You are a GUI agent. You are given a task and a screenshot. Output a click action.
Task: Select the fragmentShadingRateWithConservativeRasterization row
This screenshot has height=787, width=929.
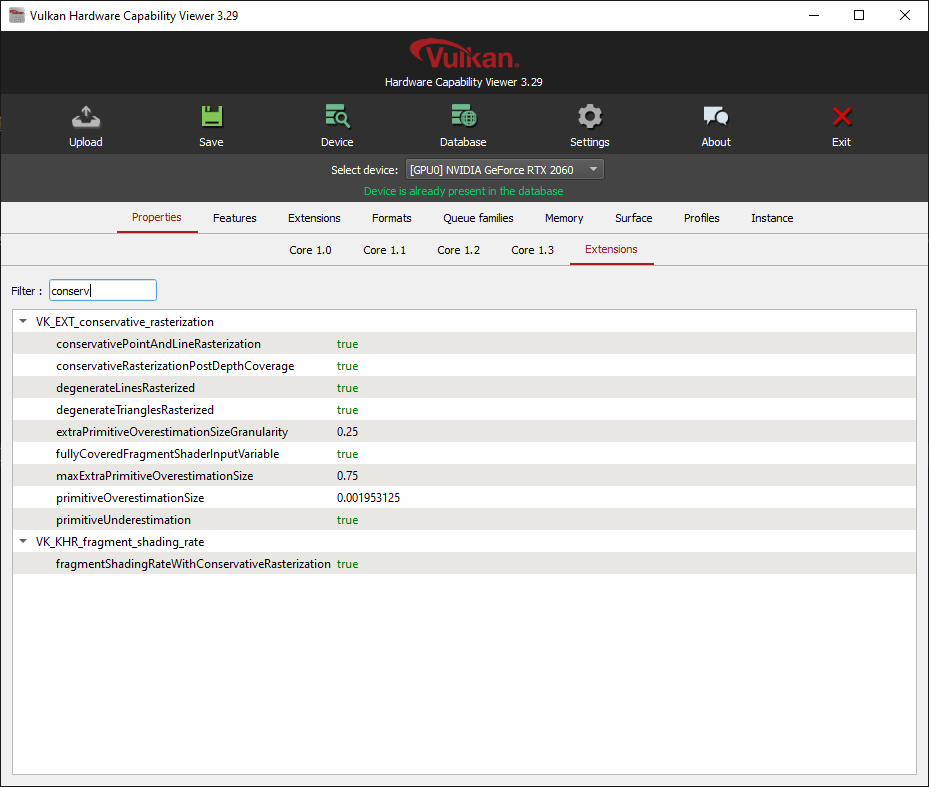[x=464, y=564]
